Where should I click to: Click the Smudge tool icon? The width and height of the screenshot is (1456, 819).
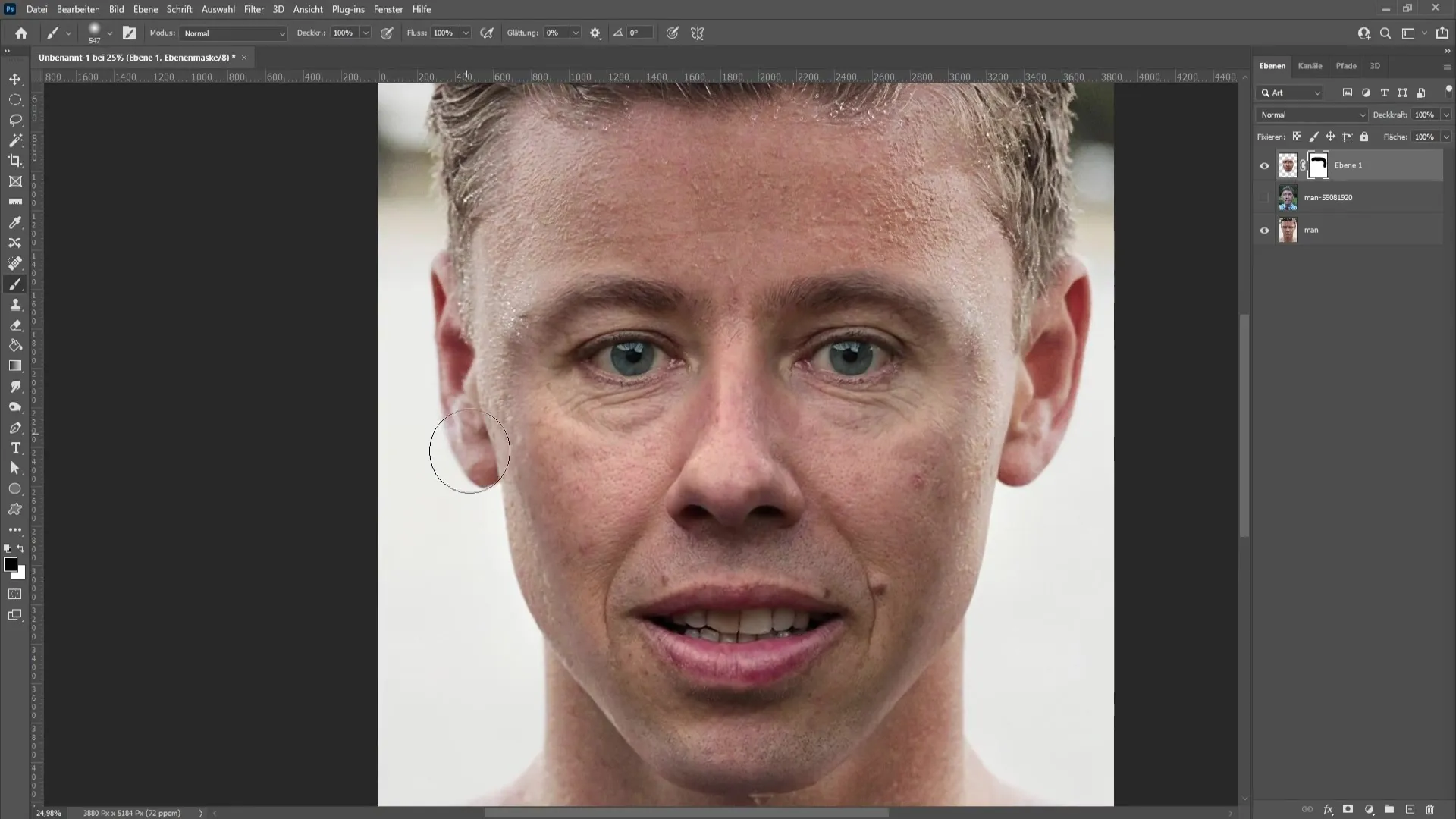click(15, 385)
